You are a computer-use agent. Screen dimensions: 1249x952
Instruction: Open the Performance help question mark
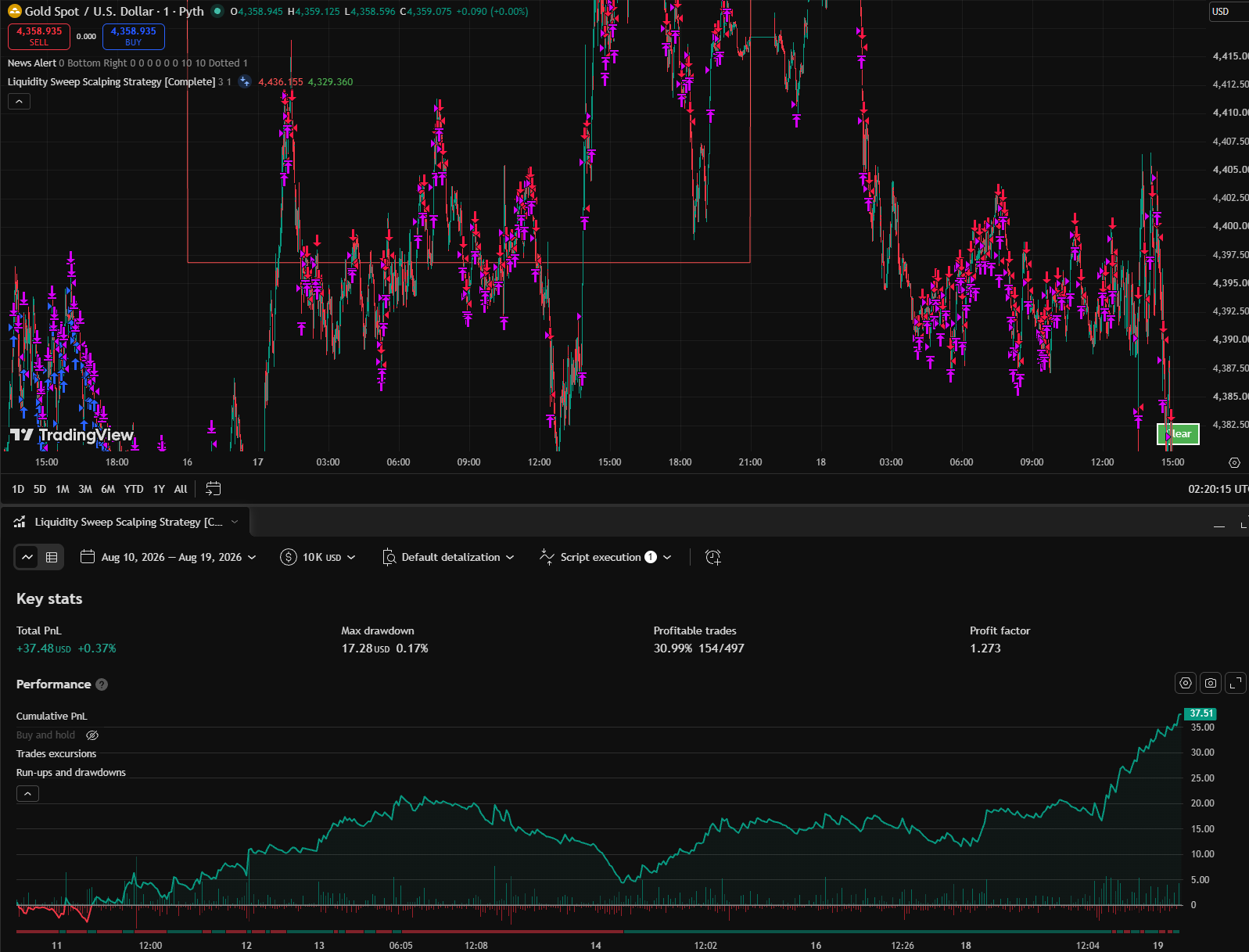coord(102,684)
